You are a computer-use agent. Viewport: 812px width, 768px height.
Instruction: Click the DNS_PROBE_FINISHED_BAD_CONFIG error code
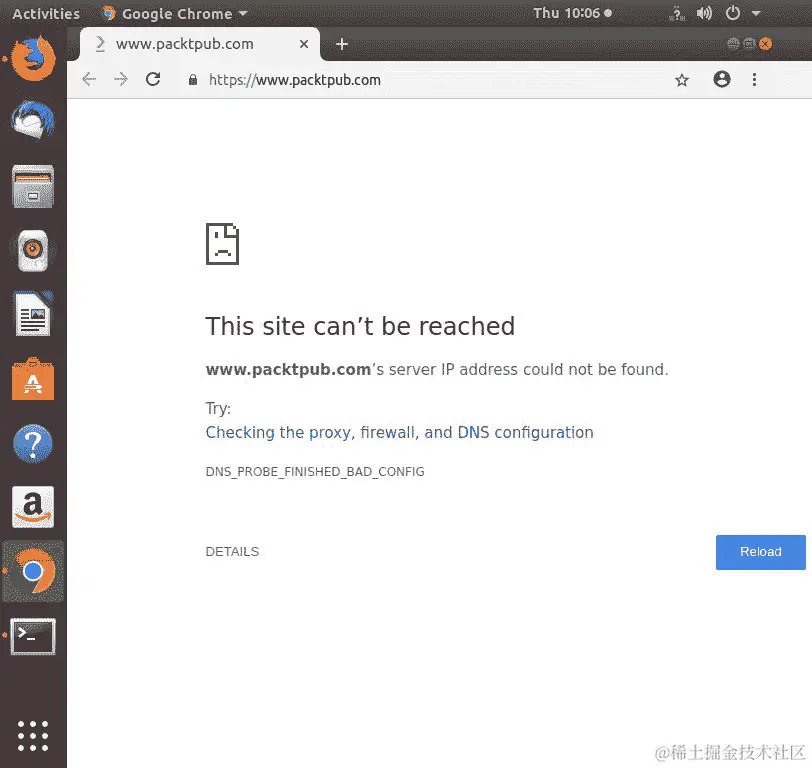[x=315, y=472]
